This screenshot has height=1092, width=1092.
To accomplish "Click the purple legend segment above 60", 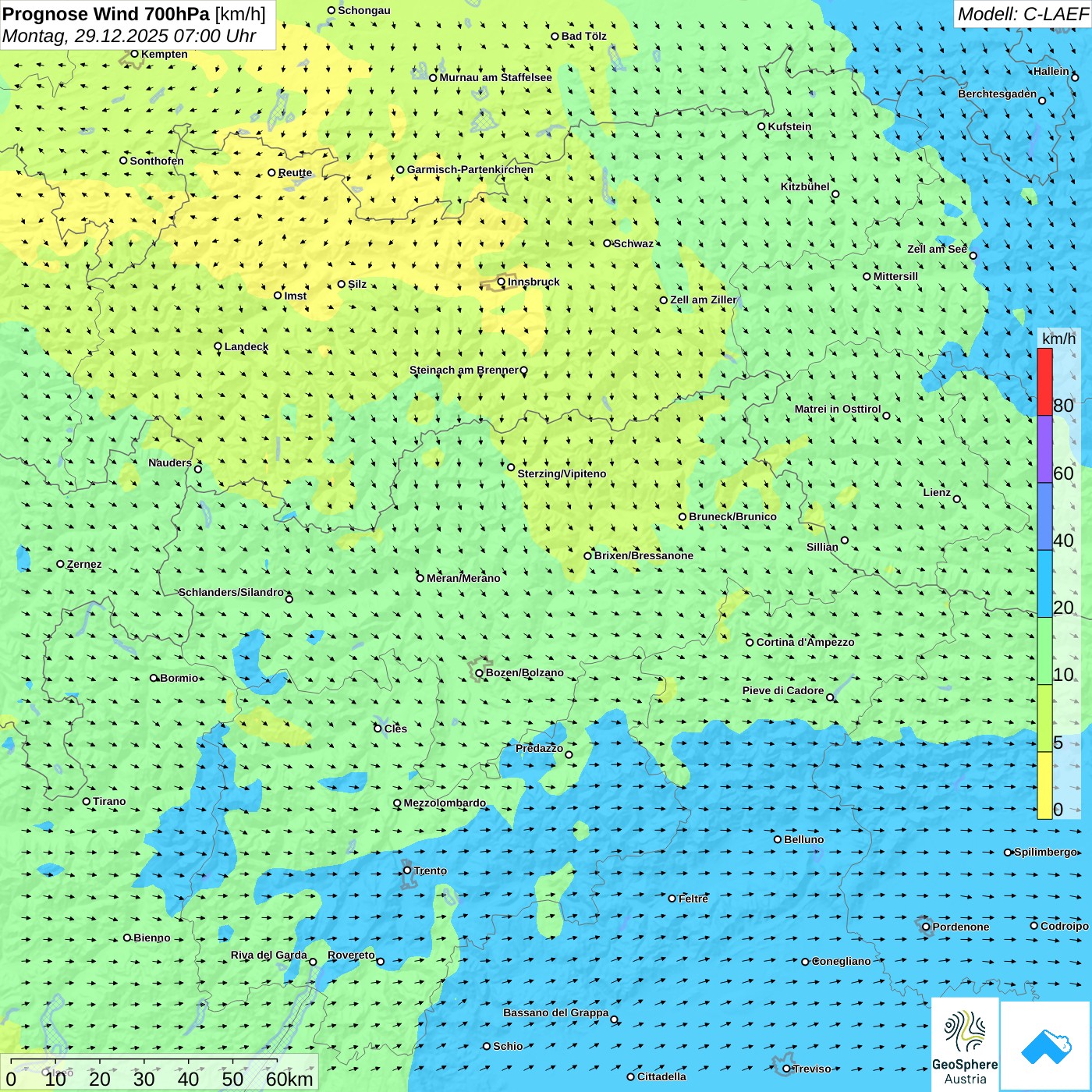I will coord(1044,449).
